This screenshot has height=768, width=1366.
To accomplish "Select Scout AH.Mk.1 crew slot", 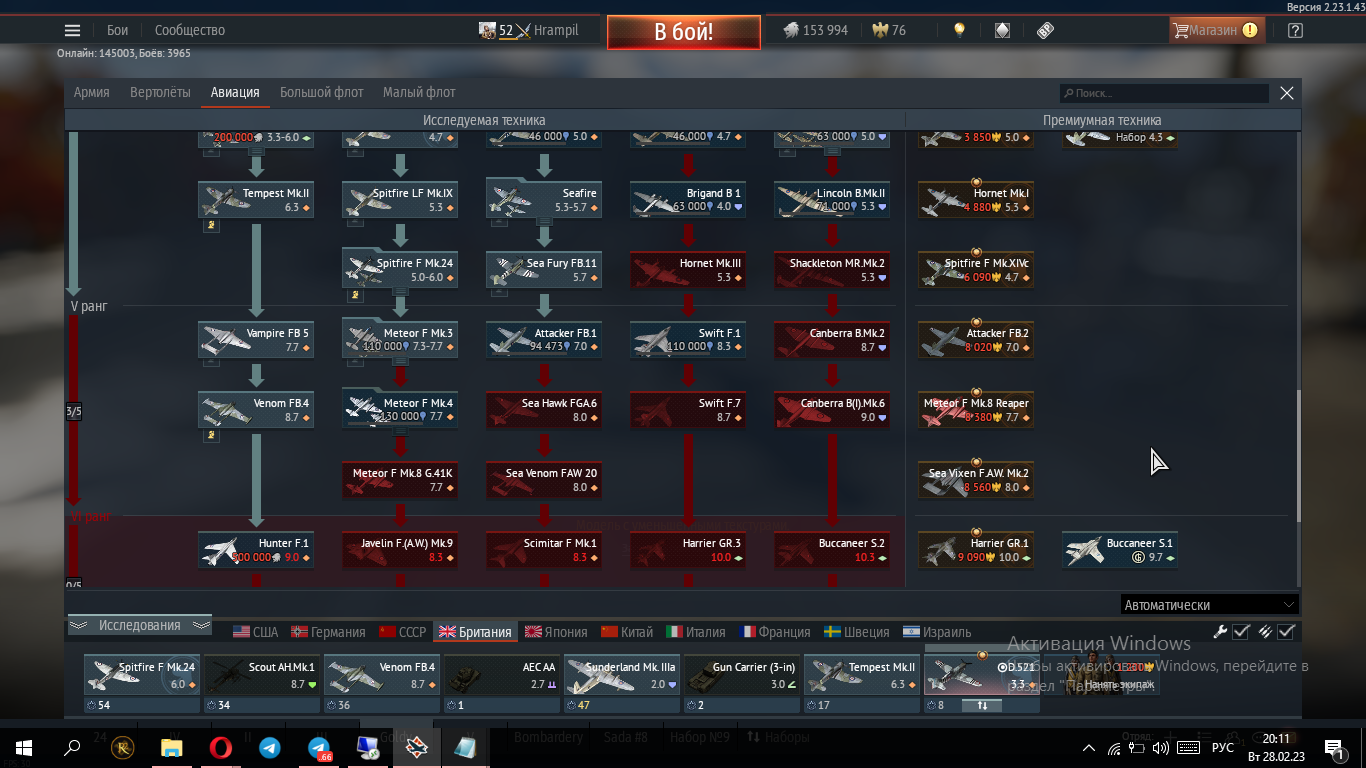I will [x=262, y=675].
